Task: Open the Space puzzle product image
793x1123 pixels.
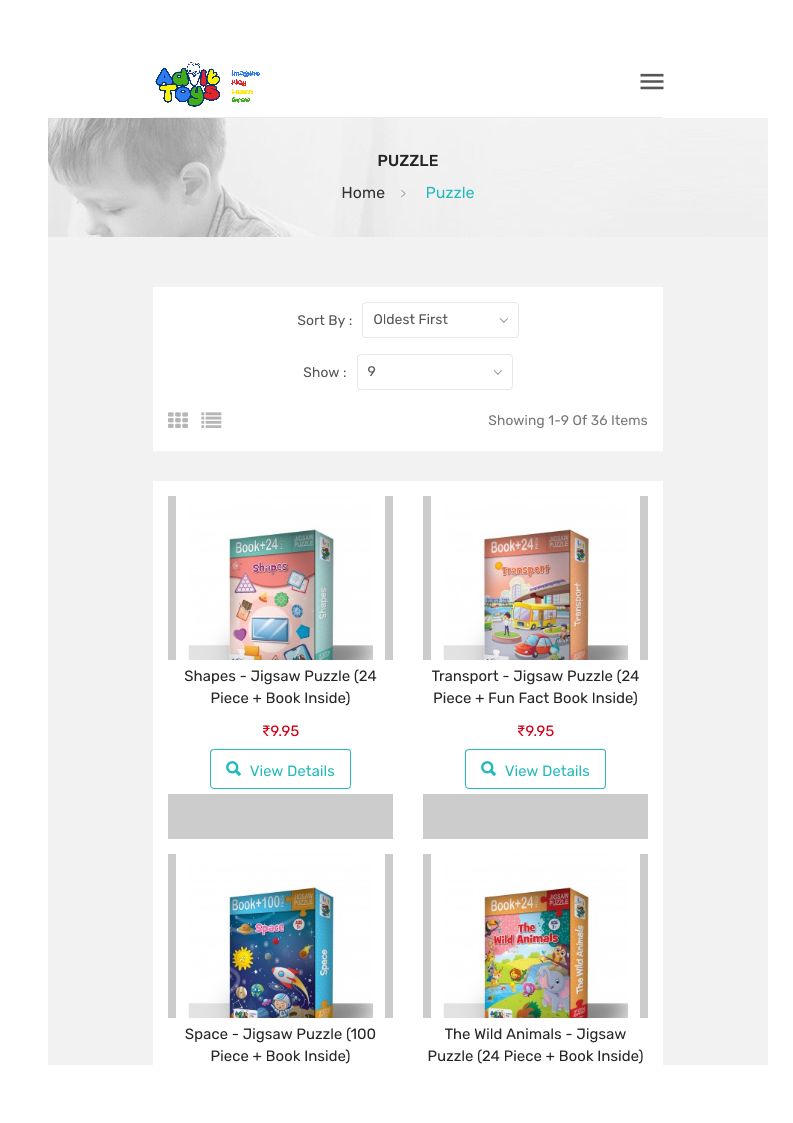Action: (280, 936)
